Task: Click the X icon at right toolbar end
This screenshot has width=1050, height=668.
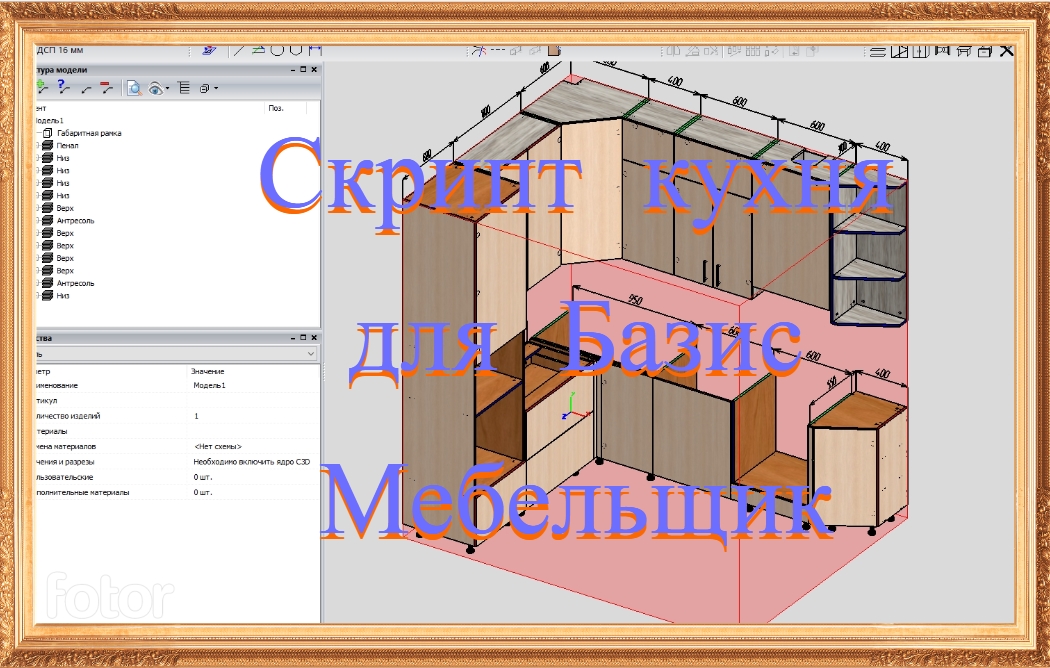Action: (x=1006, y=50)
